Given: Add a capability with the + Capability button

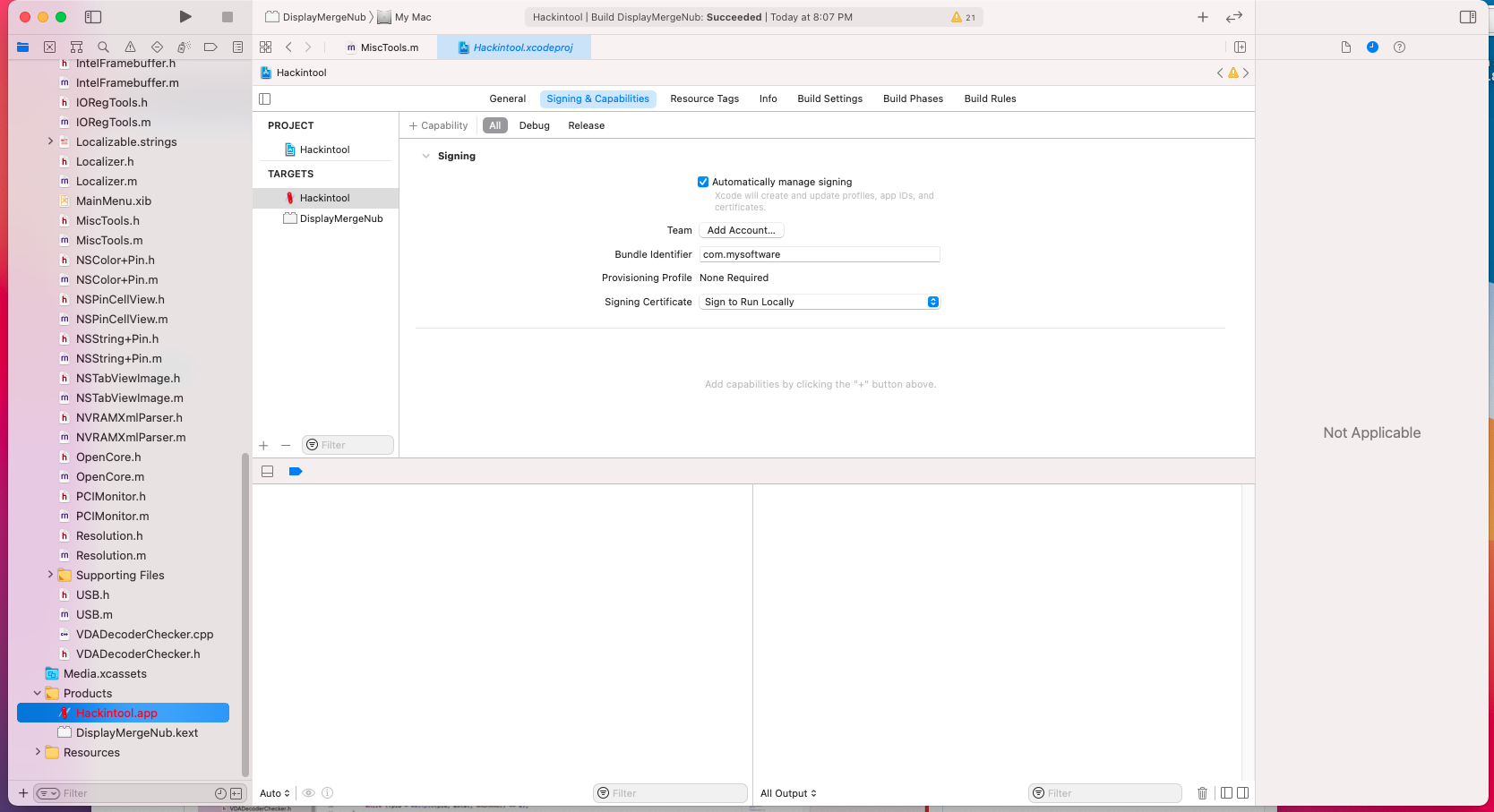Looking at the screenshot, I should [x=438, y=125].
